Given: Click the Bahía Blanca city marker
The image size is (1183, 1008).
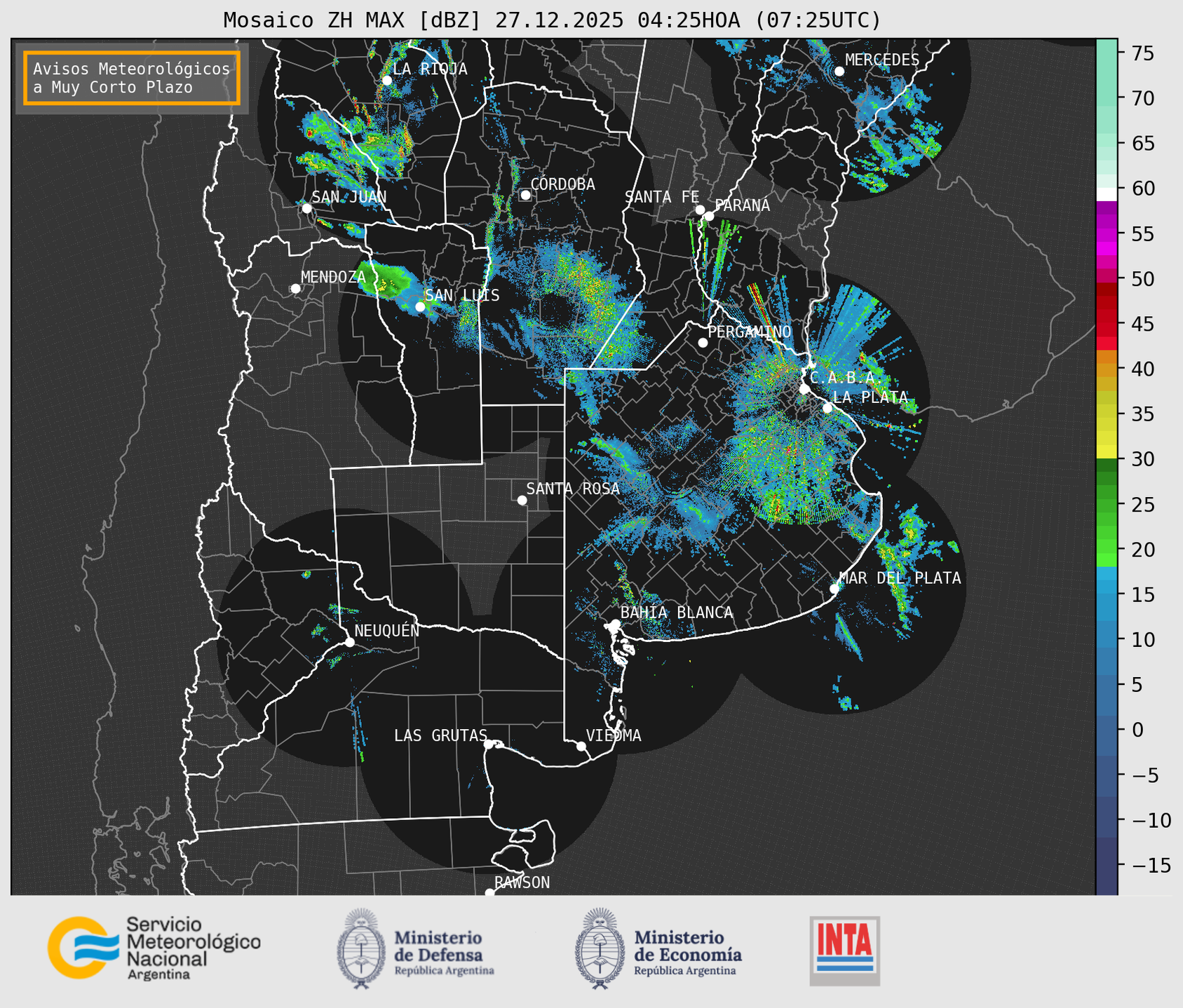Looking at the screenshot, I should [615, 624].
